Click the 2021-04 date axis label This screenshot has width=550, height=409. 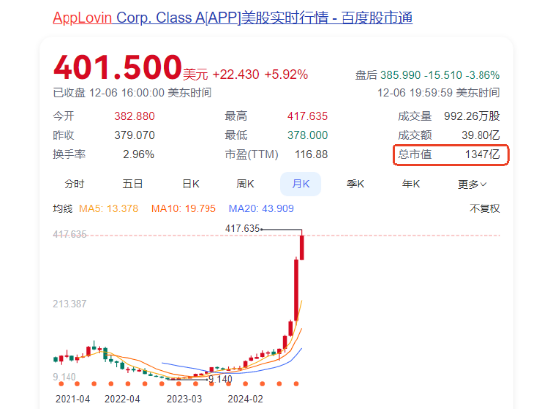(73, 399)
